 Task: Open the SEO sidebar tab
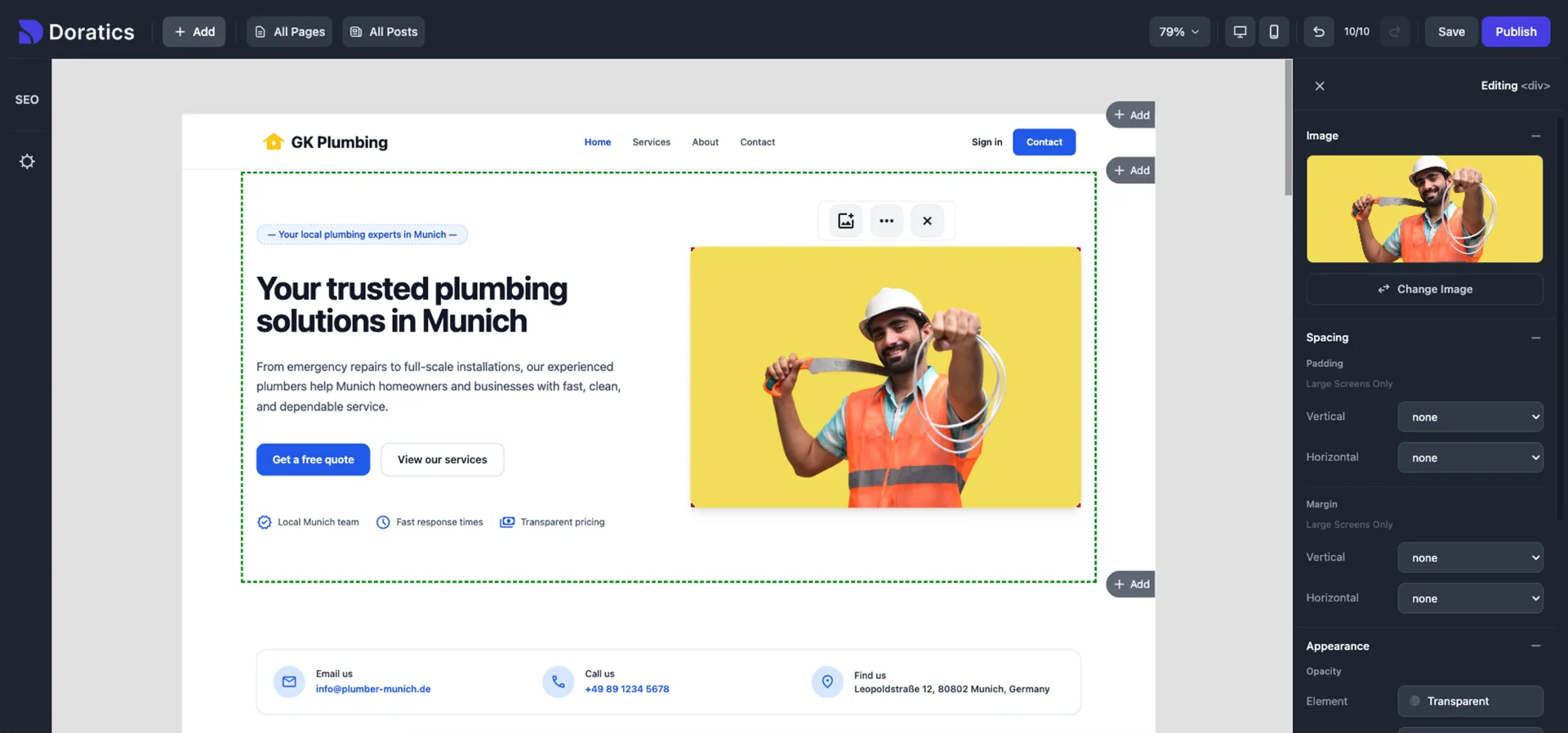(27, 100)
